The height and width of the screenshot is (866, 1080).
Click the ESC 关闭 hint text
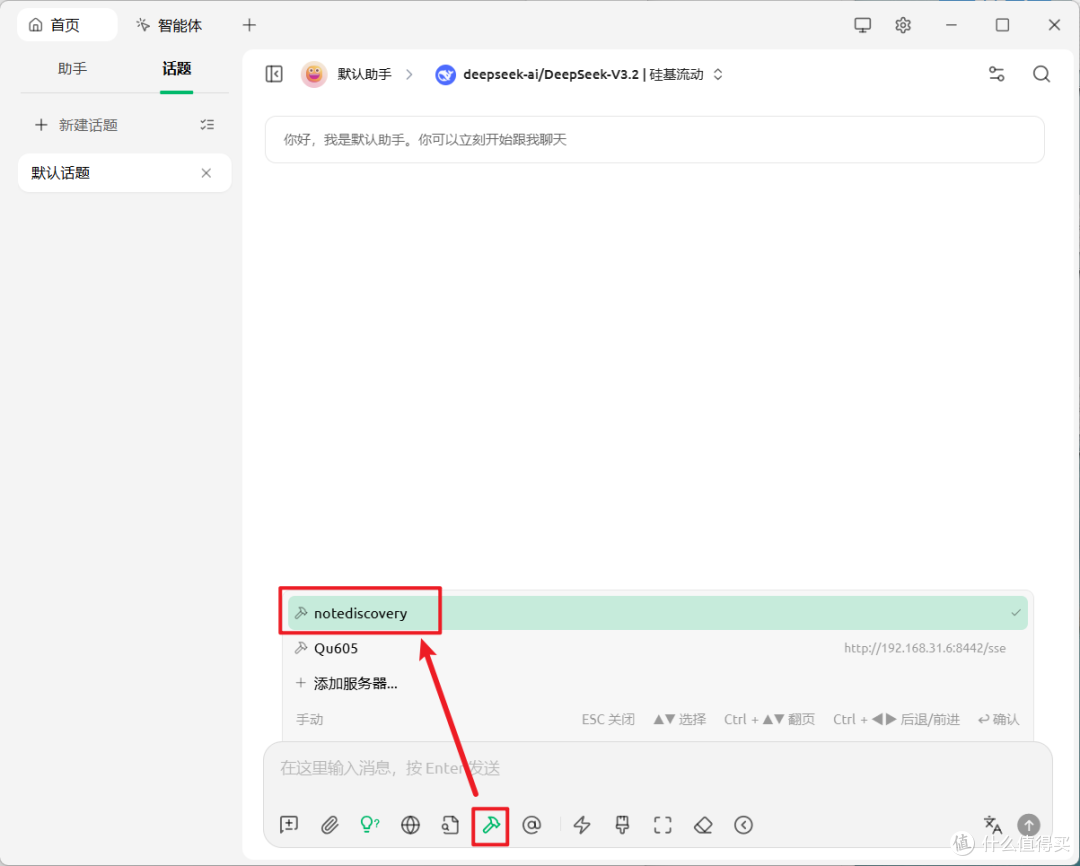[608, 719]
